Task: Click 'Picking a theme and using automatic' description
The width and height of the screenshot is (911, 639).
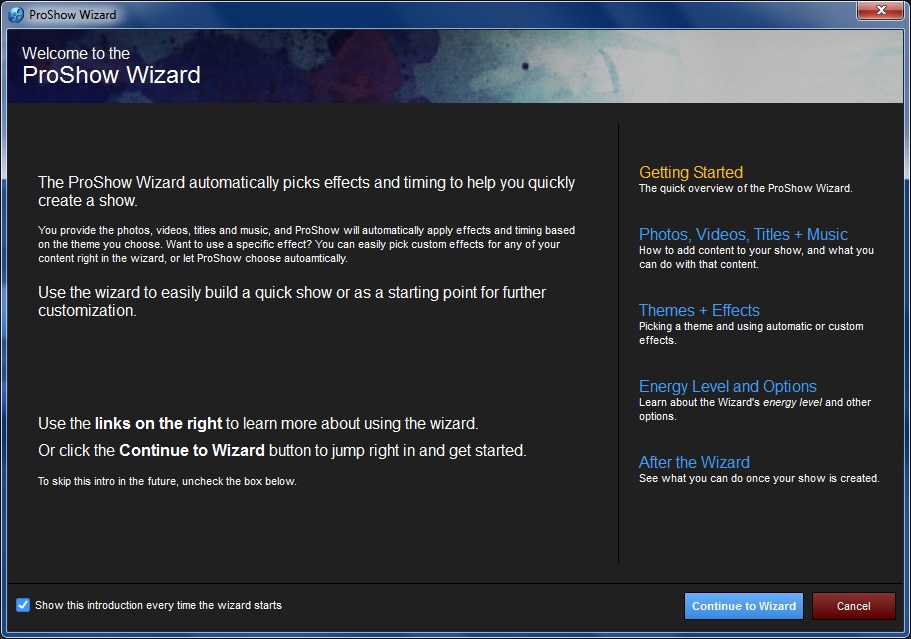Action: point(751,333)
